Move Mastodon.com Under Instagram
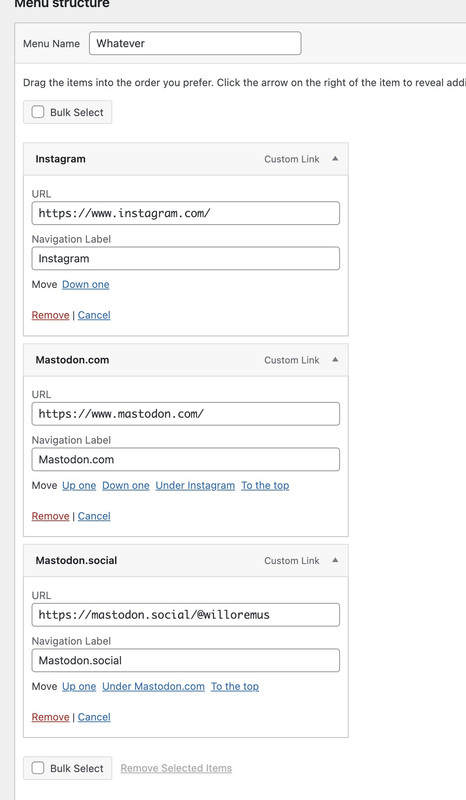 195,486
